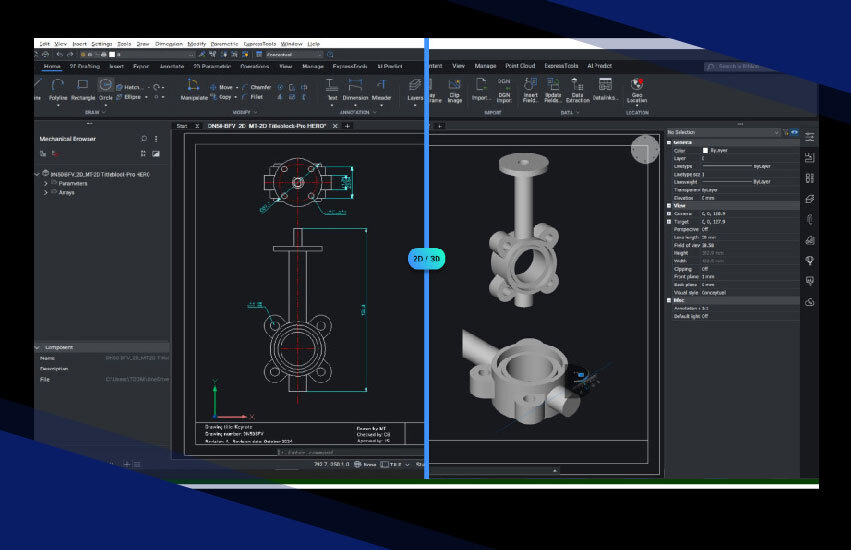
Task: Open the Geo Location tool
Action: (637, 91)
